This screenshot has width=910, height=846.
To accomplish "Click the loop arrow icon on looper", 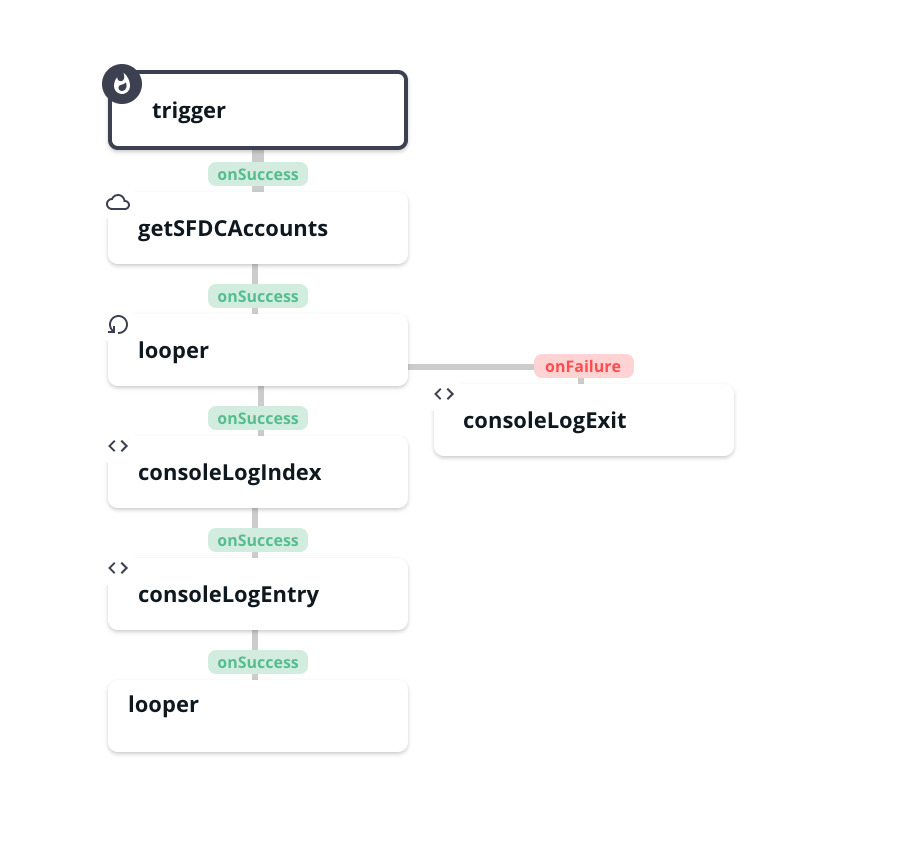I will click(x=118, y=324).
